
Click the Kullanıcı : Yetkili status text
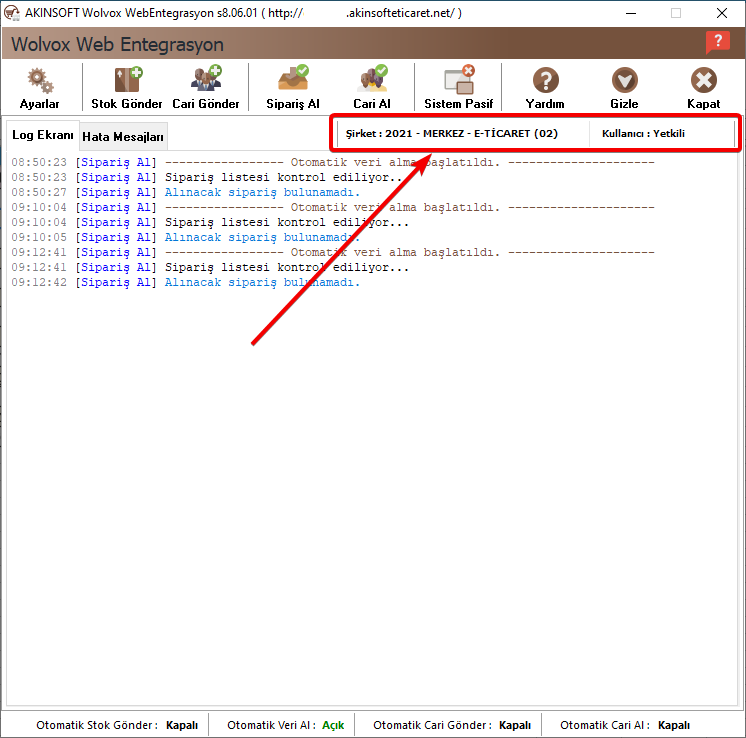(x=643, y=133)
